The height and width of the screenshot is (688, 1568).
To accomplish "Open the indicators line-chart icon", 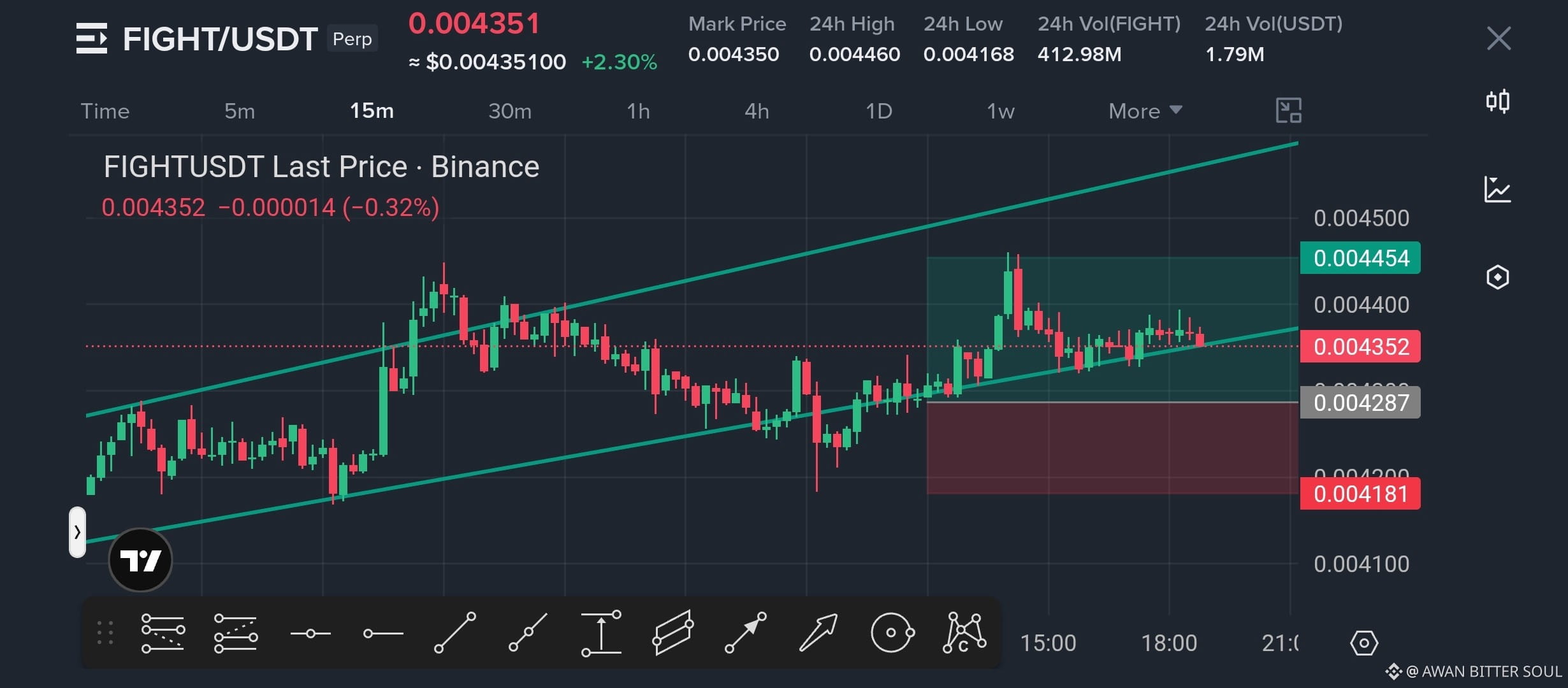I will (x=1497, y=189).
